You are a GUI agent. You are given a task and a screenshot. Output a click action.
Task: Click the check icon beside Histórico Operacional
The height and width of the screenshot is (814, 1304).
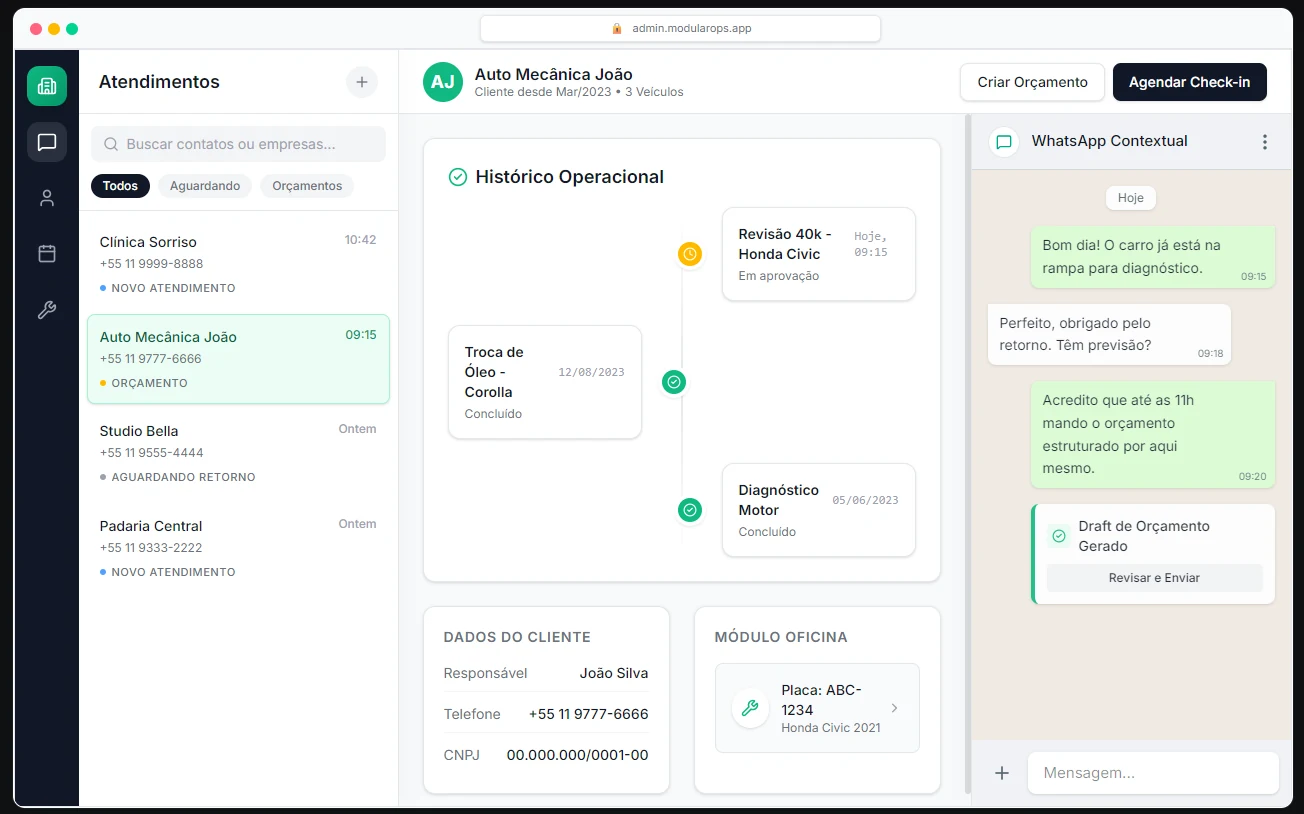click(x=458, y=177)
